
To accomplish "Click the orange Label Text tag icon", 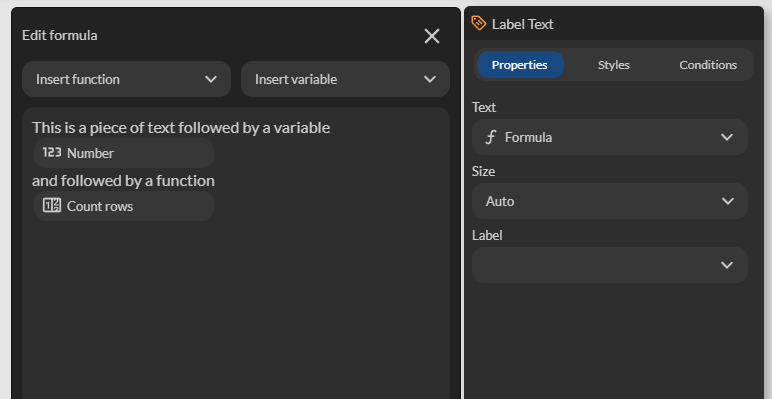I will click(x=479, y=23).
